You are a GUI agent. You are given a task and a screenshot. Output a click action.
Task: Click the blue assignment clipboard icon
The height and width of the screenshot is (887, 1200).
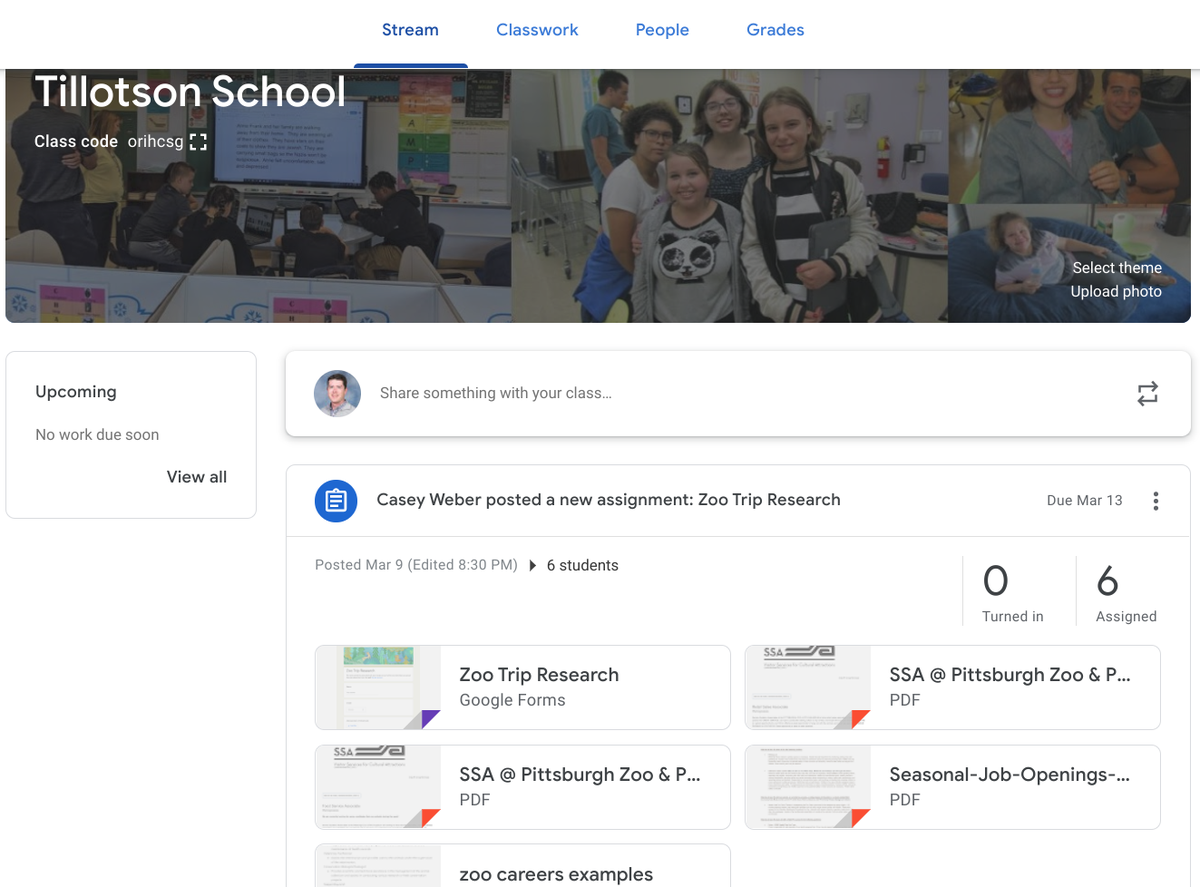[x=336, y=500]
